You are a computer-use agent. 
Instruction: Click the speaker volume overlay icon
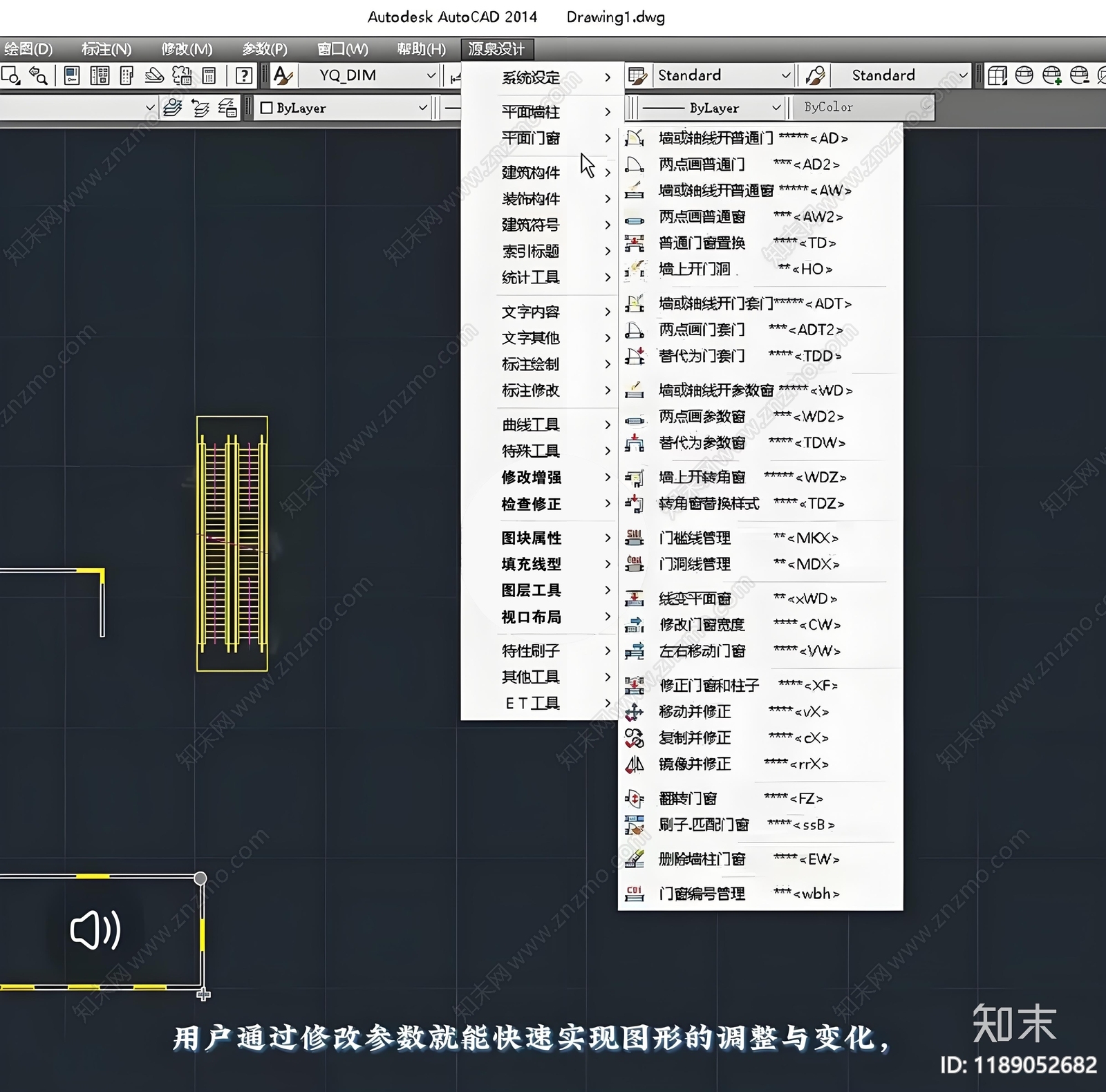pos(96,930)
